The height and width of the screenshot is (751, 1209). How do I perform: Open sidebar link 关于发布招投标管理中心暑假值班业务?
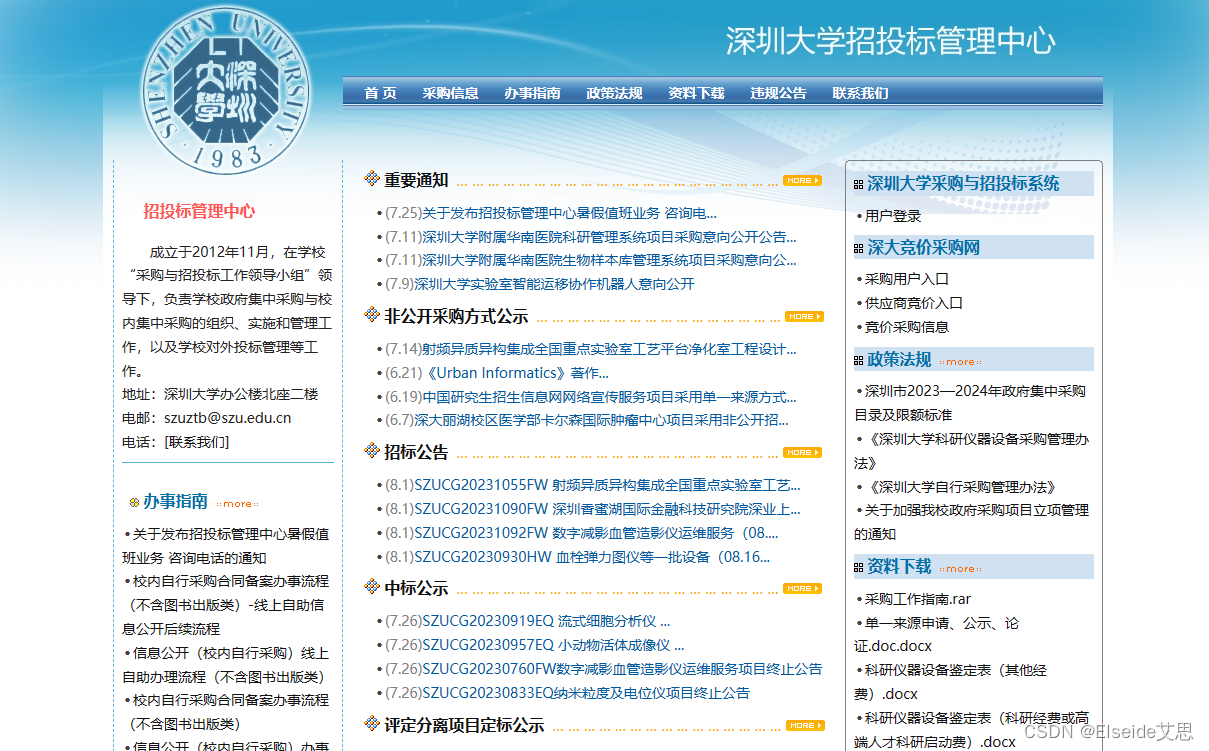coord(226,546)
